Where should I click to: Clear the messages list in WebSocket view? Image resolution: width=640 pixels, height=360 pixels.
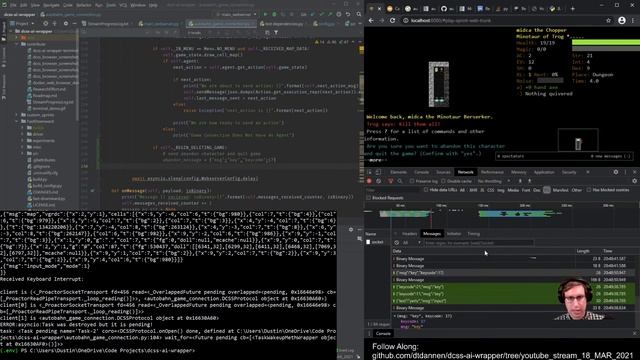[396, 242]
